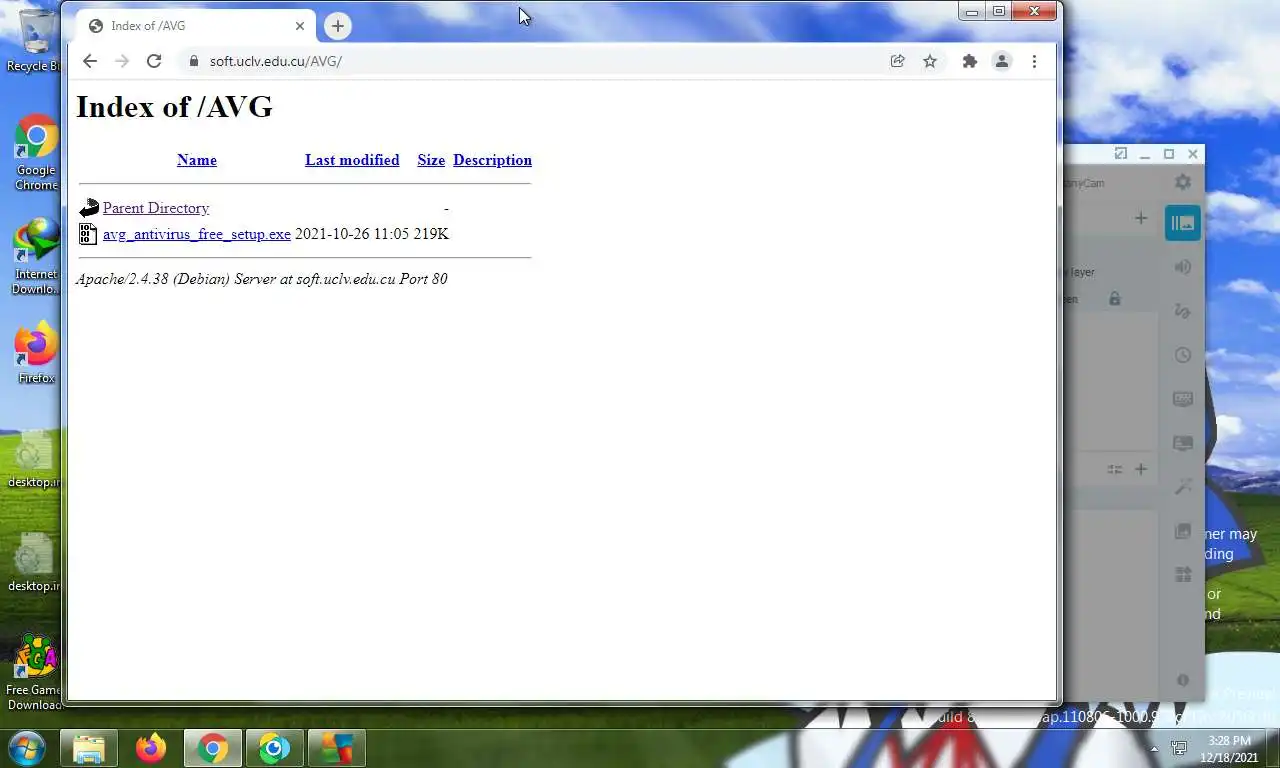Select the ManyCam presets image panel icon
The width and height of the screenshot is (1280, 768).
[1183, 223]
